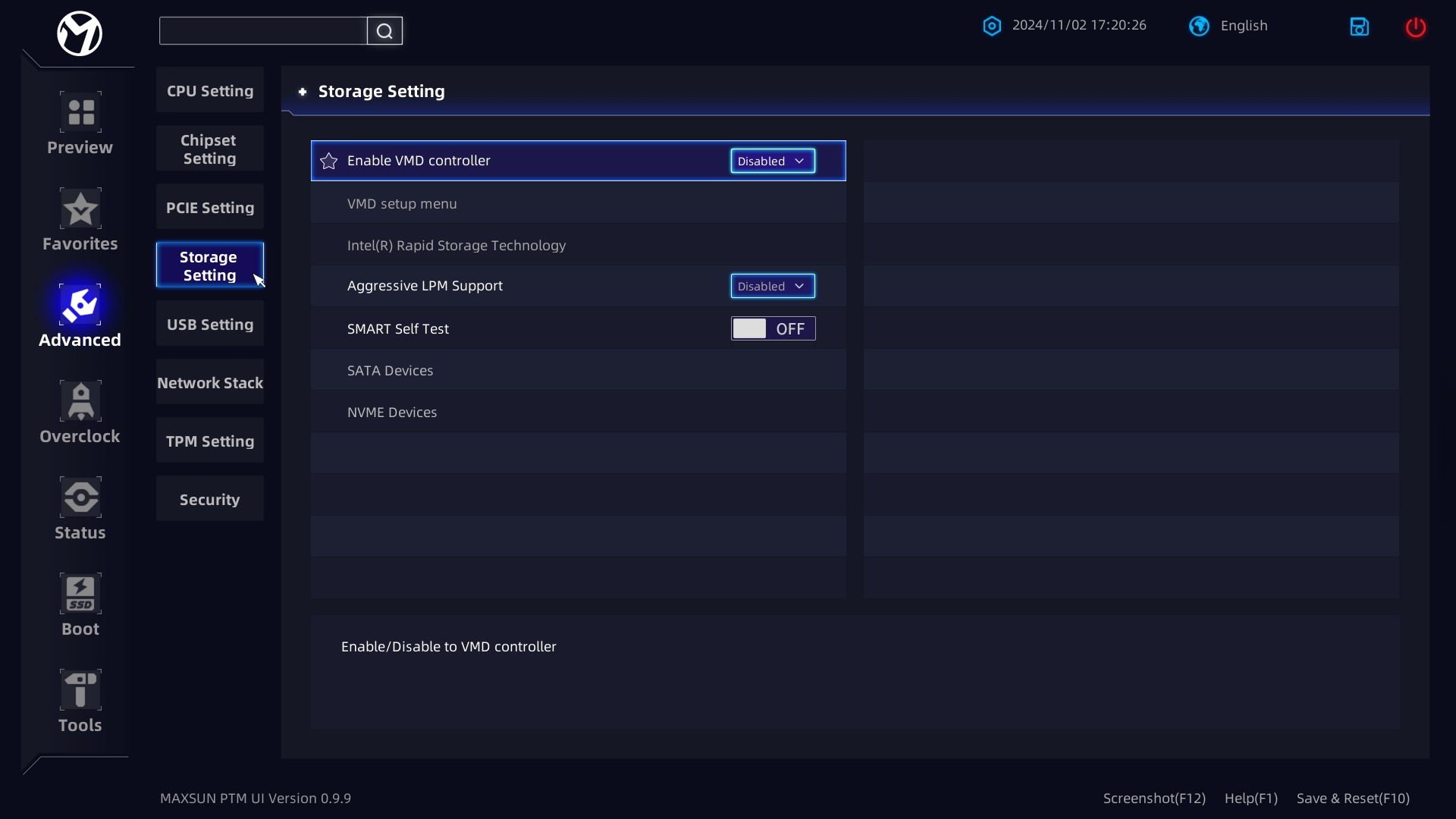This screenshot has width=1456, height=819.
Task: Expand the Aggressive LPM Support dropdown
Action: click(x=773, y=286)
